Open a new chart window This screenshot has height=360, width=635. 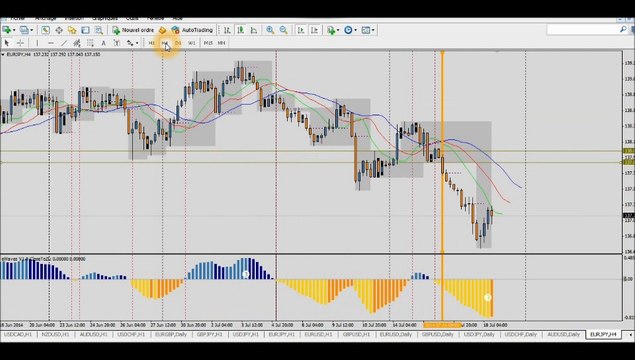click(6, 30)
